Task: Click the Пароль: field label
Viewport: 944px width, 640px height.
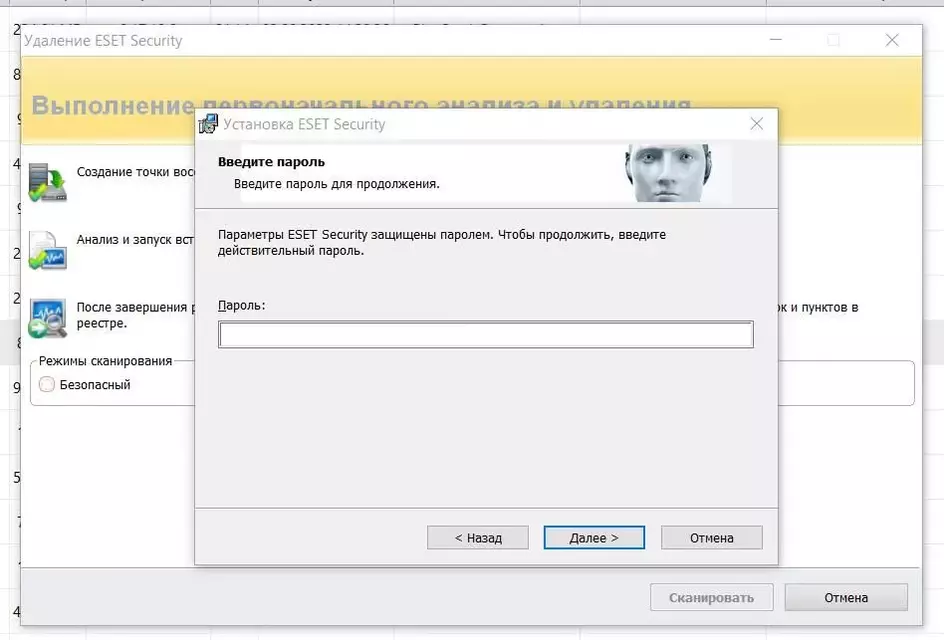Action: click(x=241, y=306)
